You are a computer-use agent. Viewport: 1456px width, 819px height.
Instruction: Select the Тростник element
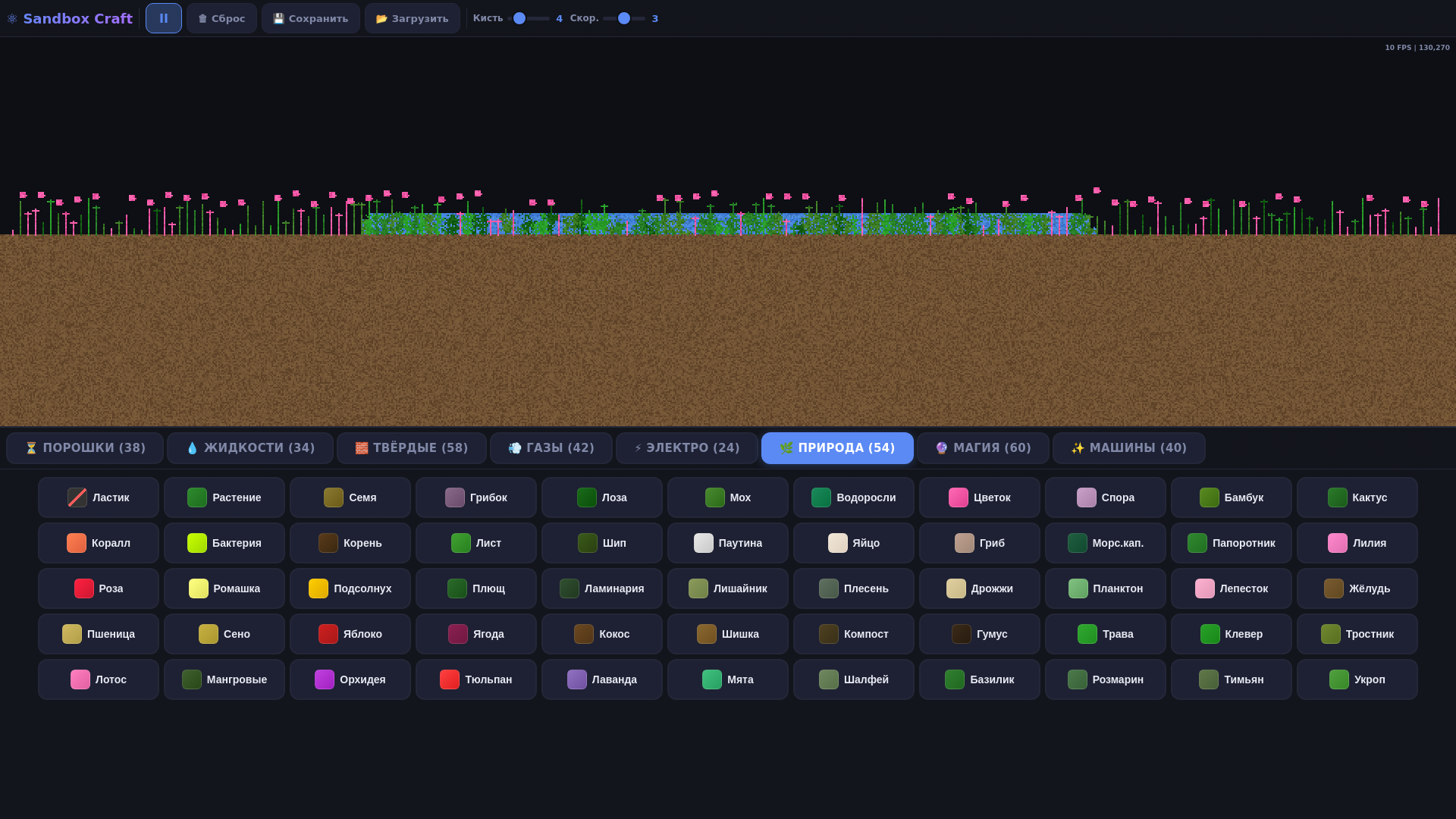pos(1357,634)
